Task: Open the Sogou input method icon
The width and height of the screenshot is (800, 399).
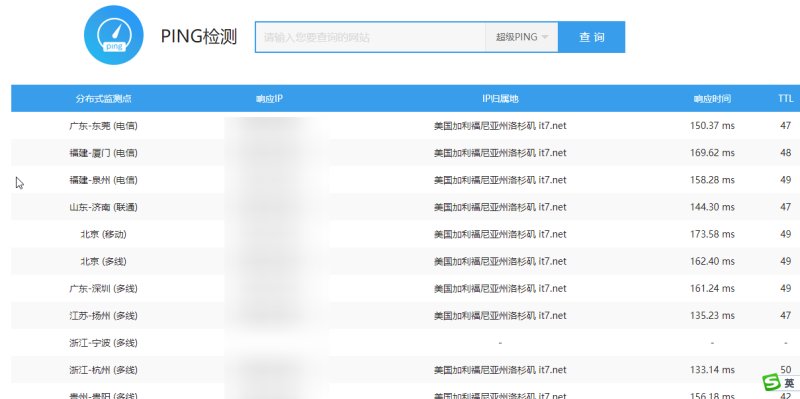Action: (x=771, y=382)
